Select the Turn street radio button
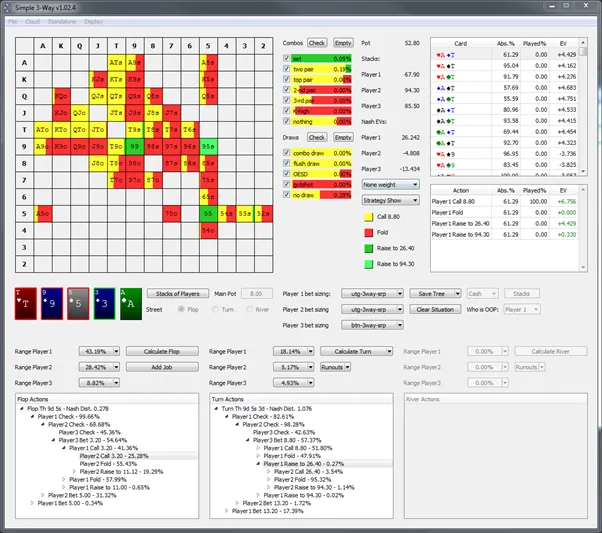602x533 pixels. 213,310
